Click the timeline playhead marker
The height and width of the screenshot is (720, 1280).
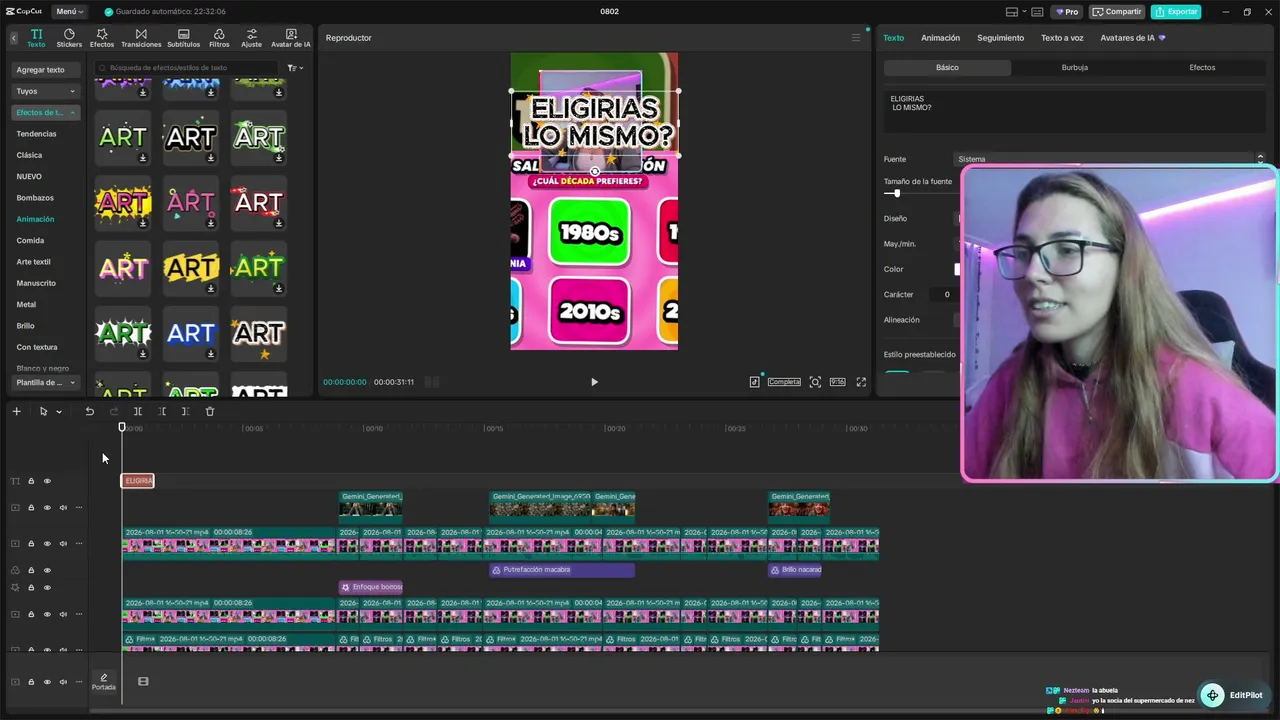122,428
